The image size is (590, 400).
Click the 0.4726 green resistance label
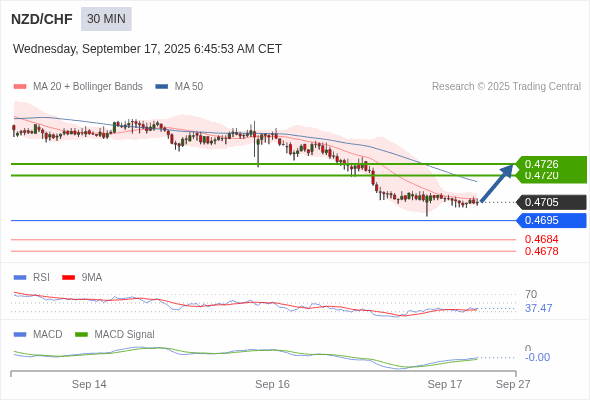click(x=550, y=164)
